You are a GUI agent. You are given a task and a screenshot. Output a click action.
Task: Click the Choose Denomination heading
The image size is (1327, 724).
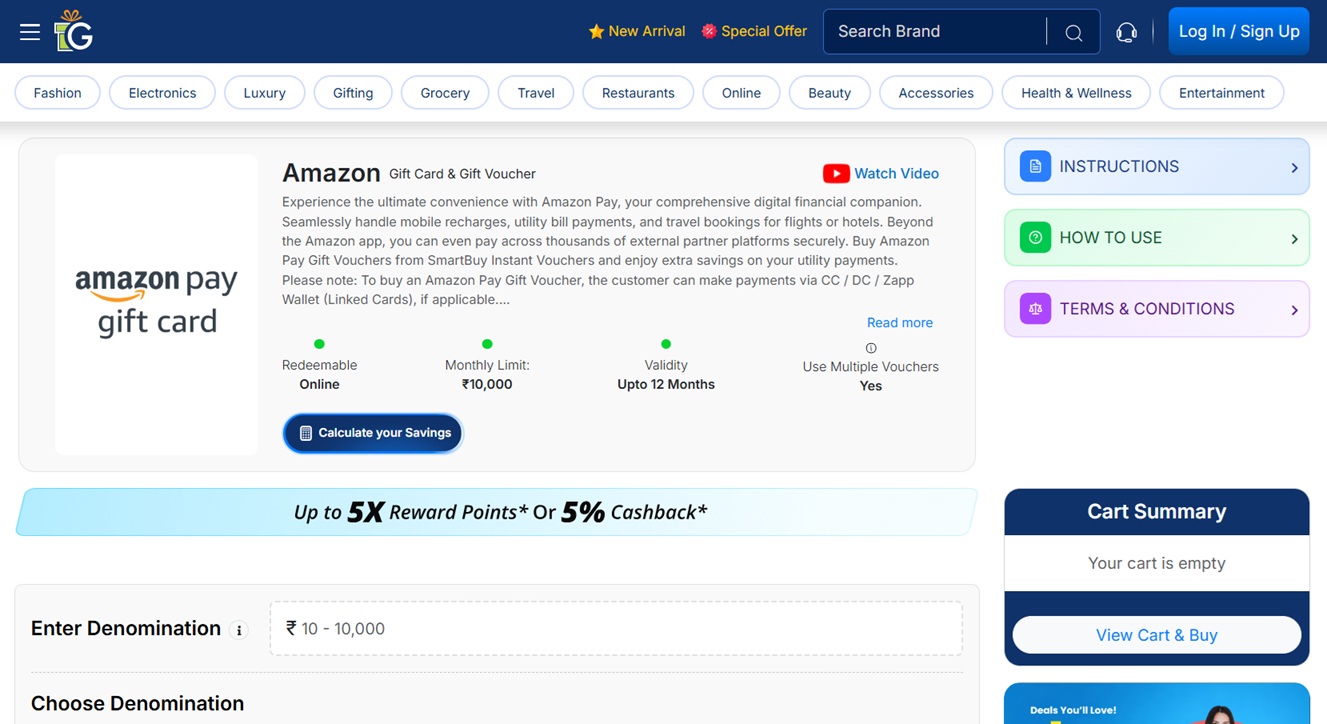coord(138,704)
